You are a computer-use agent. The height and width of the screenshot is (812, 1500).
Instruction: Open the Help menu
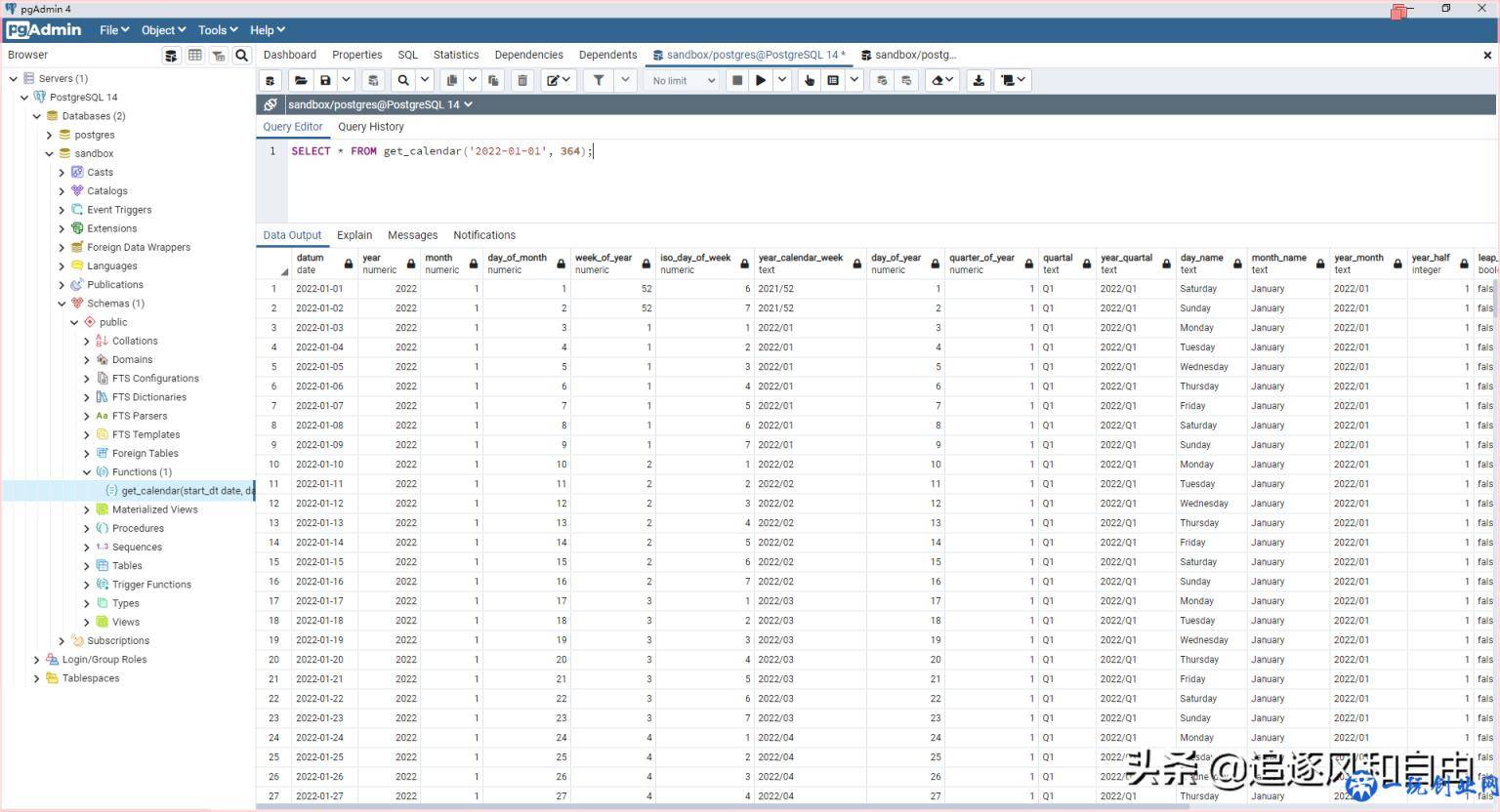coord(268,30)
